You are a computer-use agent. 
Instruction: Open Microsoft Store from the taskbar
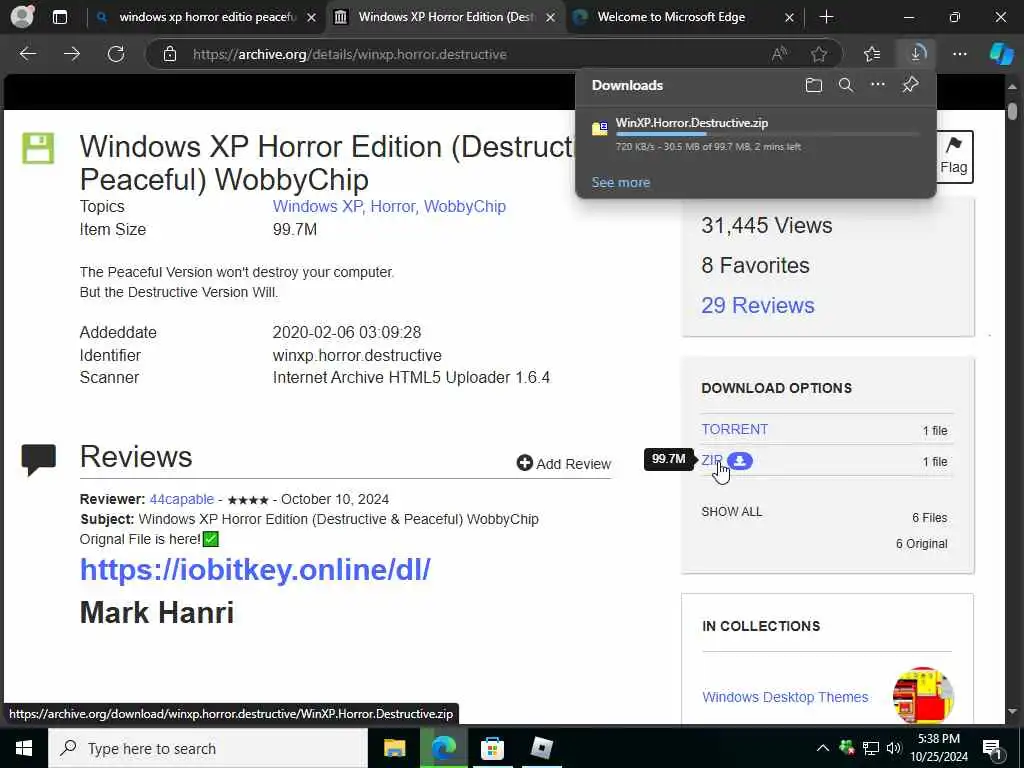pos(492,748)
